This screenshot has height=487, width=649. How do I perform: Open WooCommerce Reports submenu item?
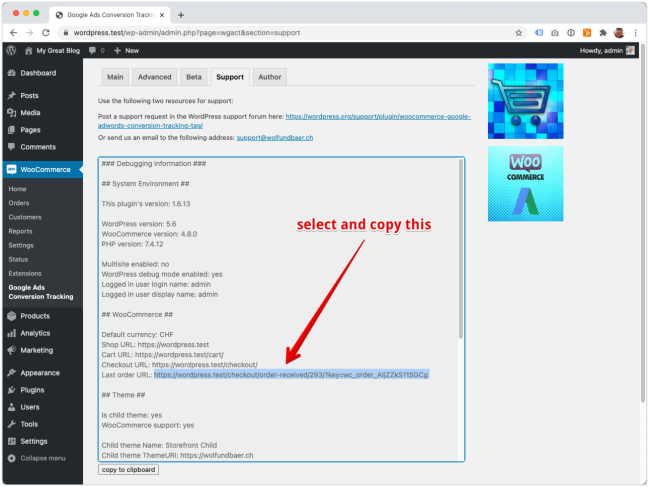pos(20,231)
